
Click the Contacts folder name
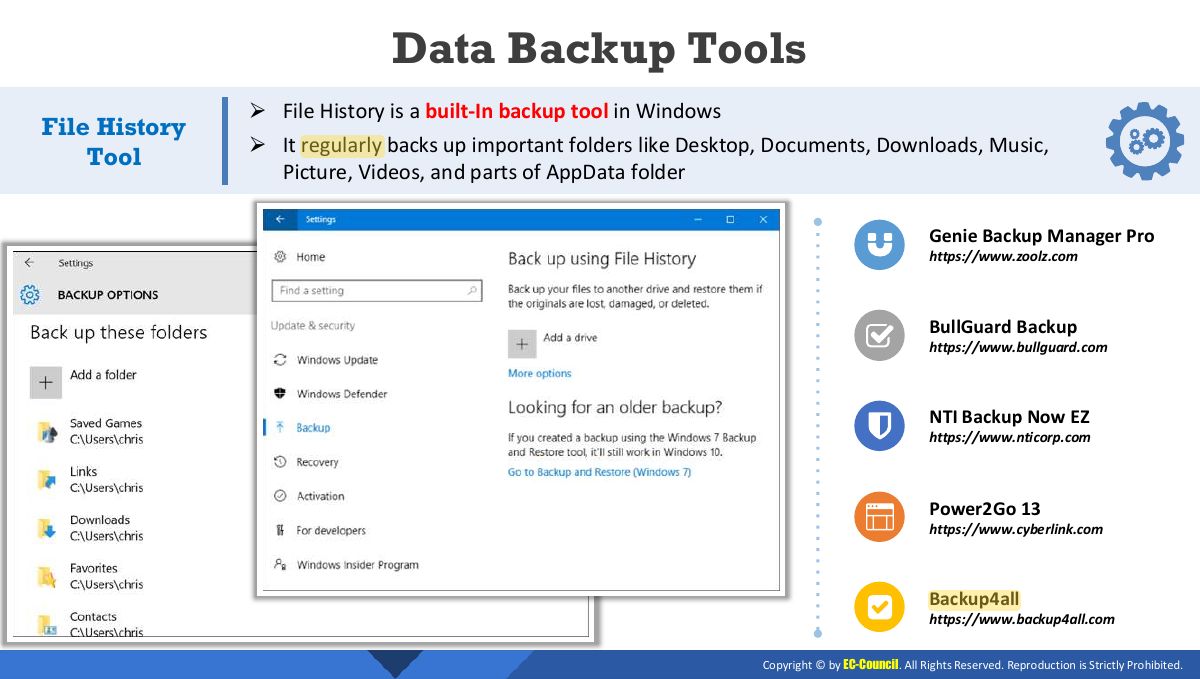tap(93, 617)
